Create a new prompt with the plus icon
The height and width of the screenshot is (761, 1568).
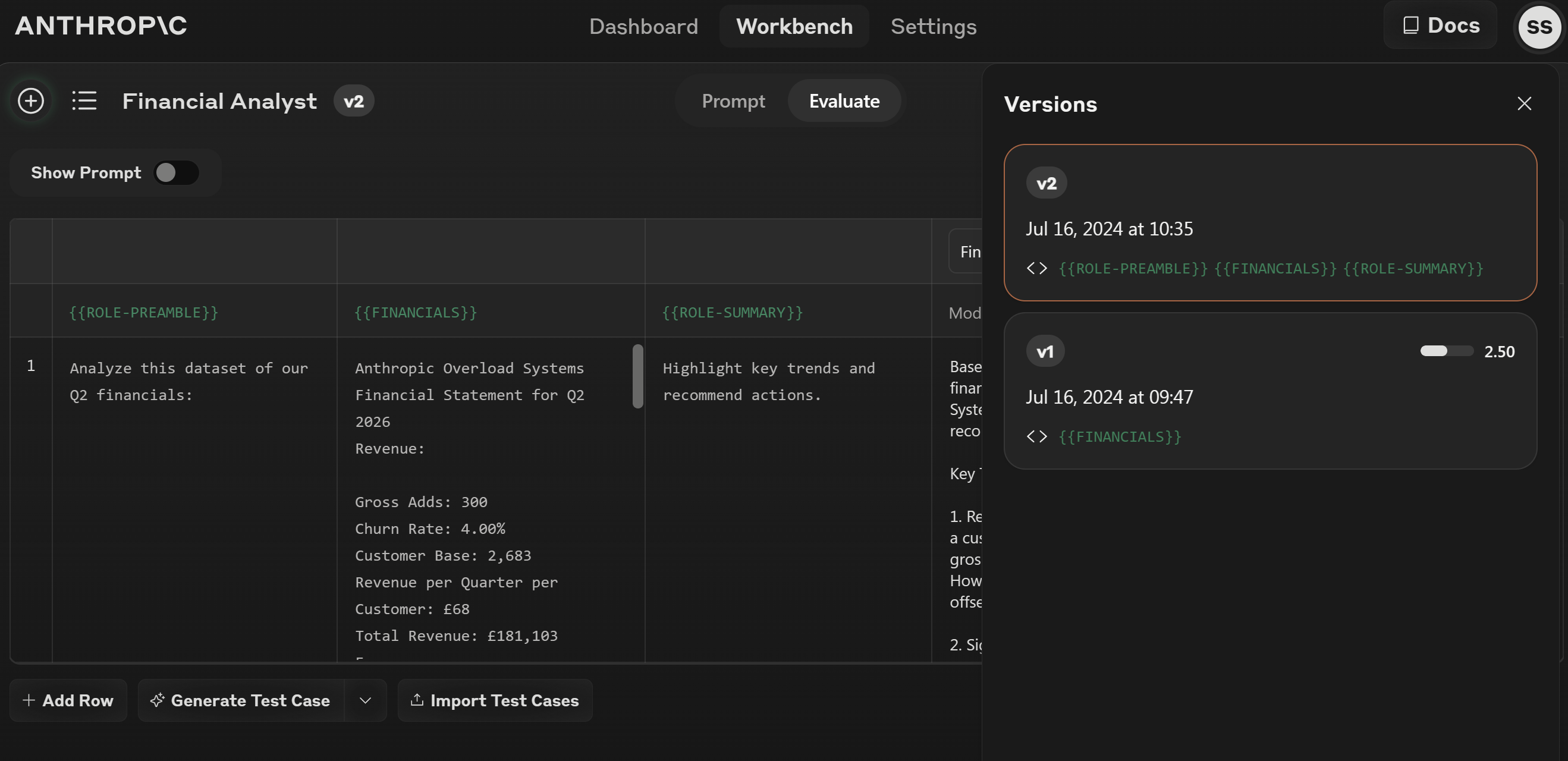pos(30,100)
